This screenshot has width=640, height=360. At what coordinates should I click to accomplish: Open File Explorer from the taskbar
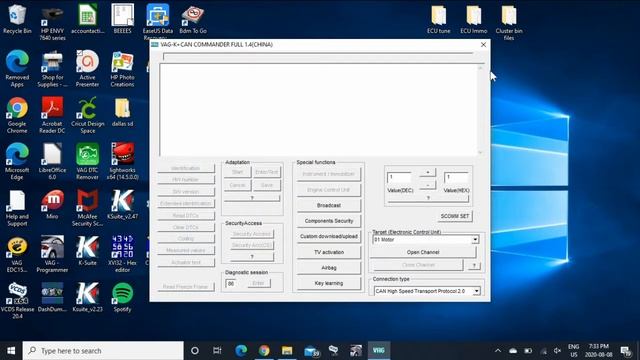click(x=287, y=351)
